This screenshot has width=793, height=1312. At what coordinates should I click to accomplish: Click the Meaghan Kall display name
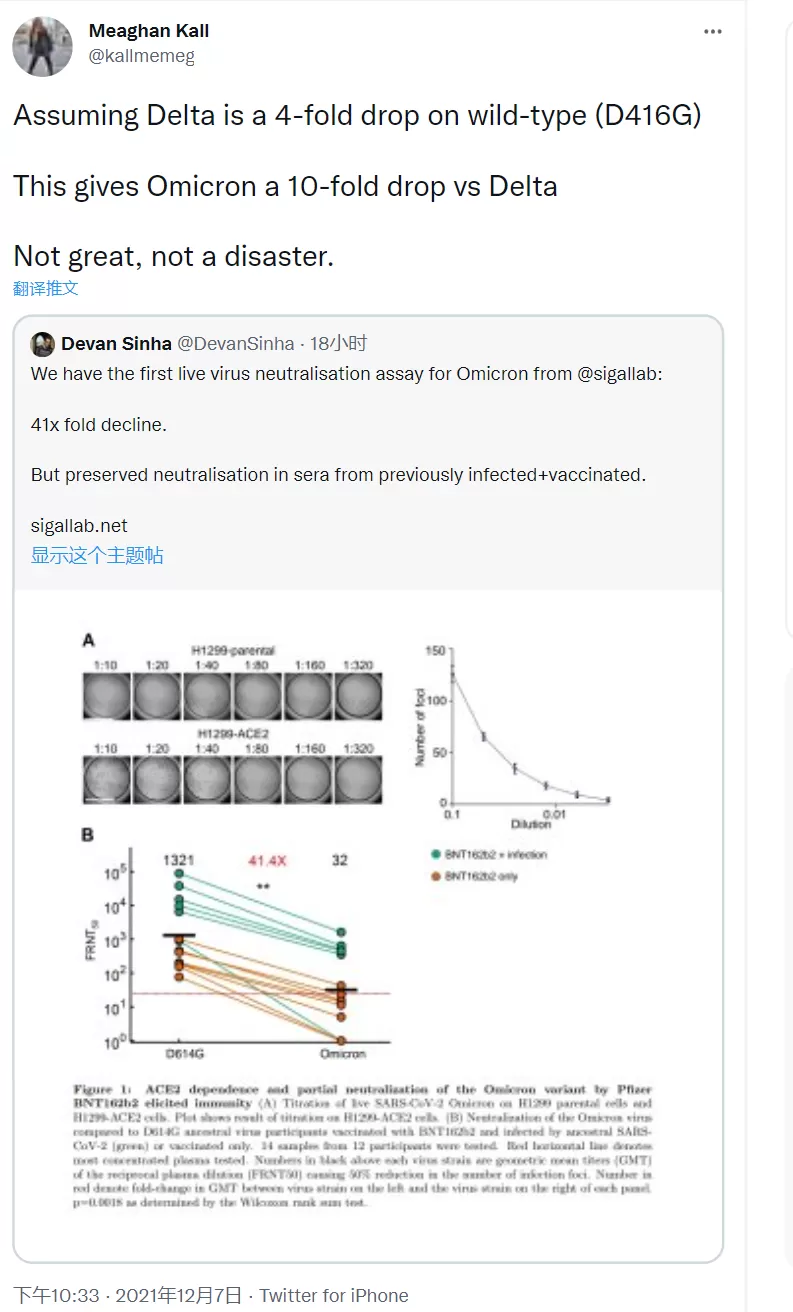(149, 31)
